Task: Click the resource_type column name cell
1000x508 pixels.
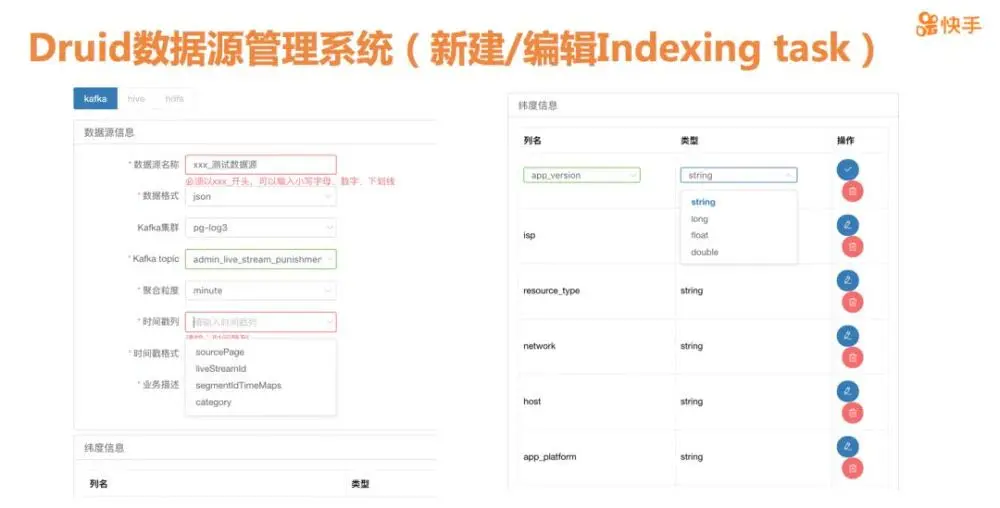Action: [x=551, y=291]
